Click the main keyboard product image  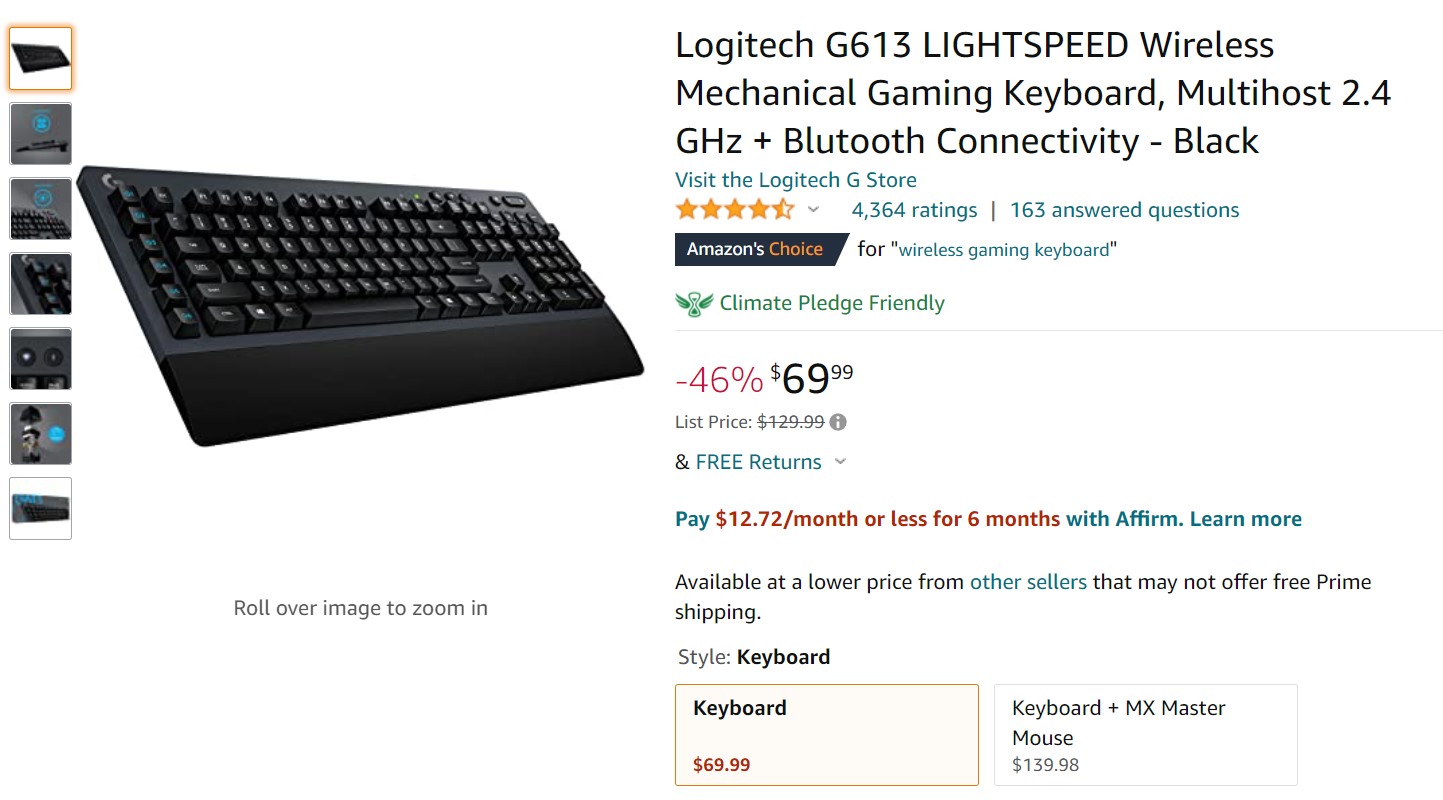[360, 300]
